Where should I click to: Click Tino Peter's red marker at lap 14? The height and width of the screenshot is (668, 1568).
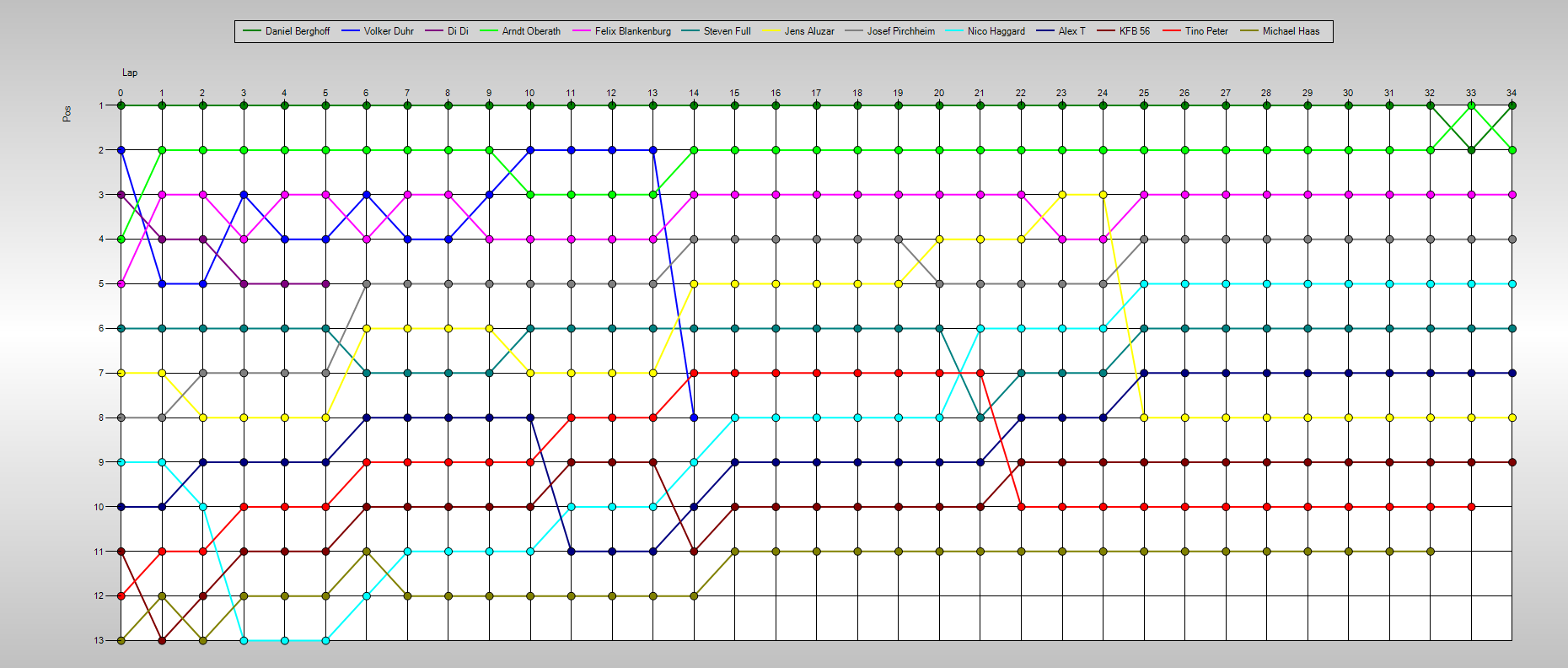(694, 373)
